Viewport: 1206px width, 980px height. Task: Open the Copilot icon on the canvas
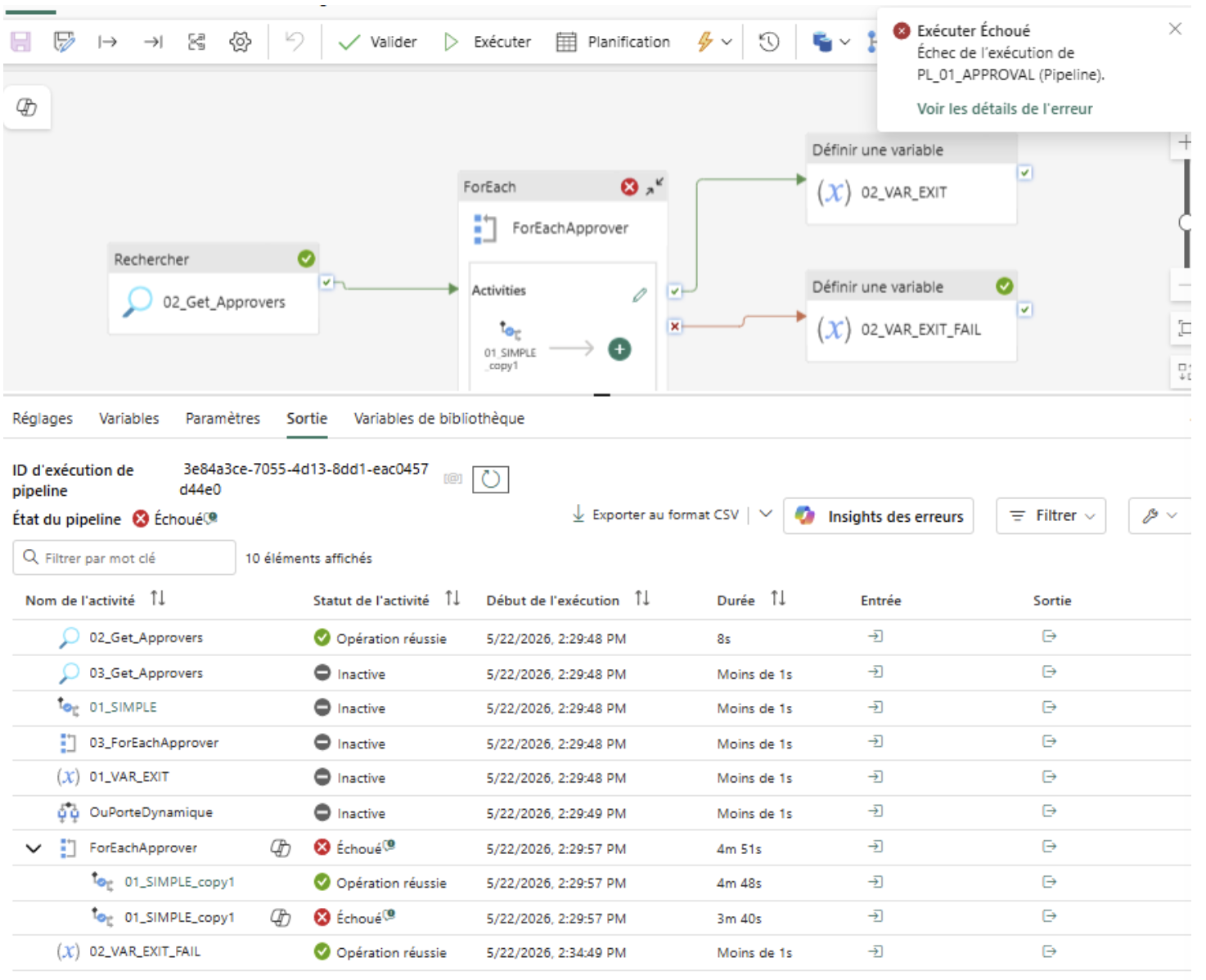[27, 107]
